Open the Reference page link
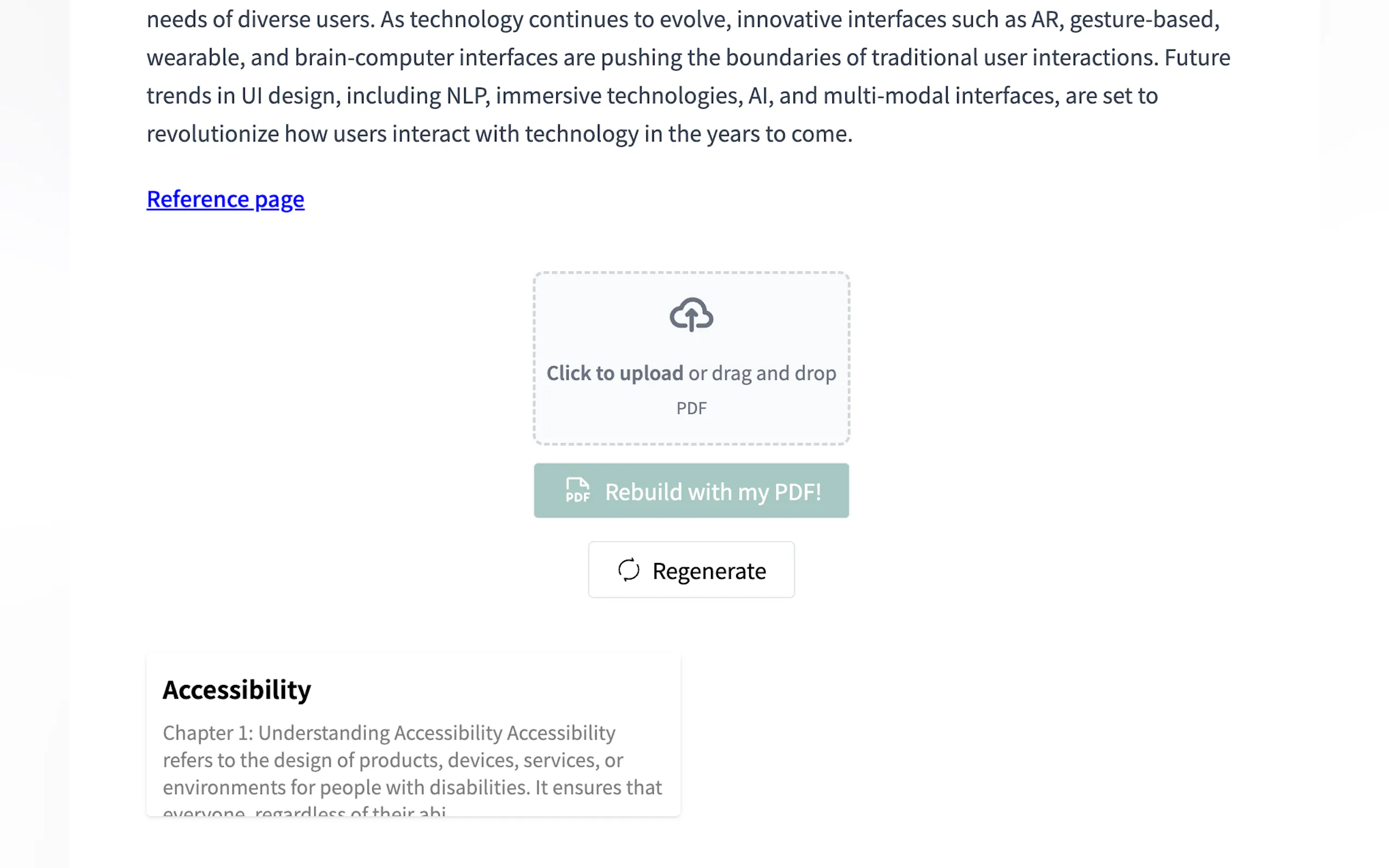This screenshot has height=868, width=1389. 225,199
